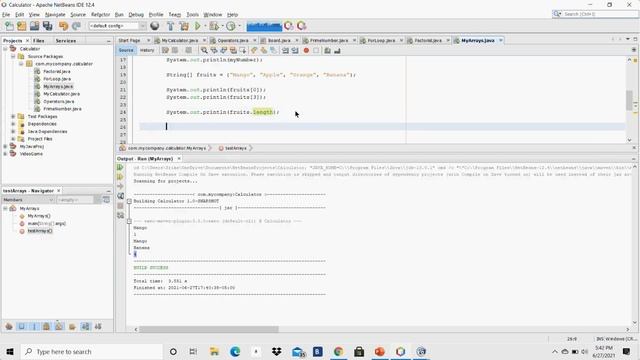The height and width of the screenshot is (360, 640).
Task: Click the Find Selection magnifier icon in editor toolbar
Action: (x=204, y=51)
